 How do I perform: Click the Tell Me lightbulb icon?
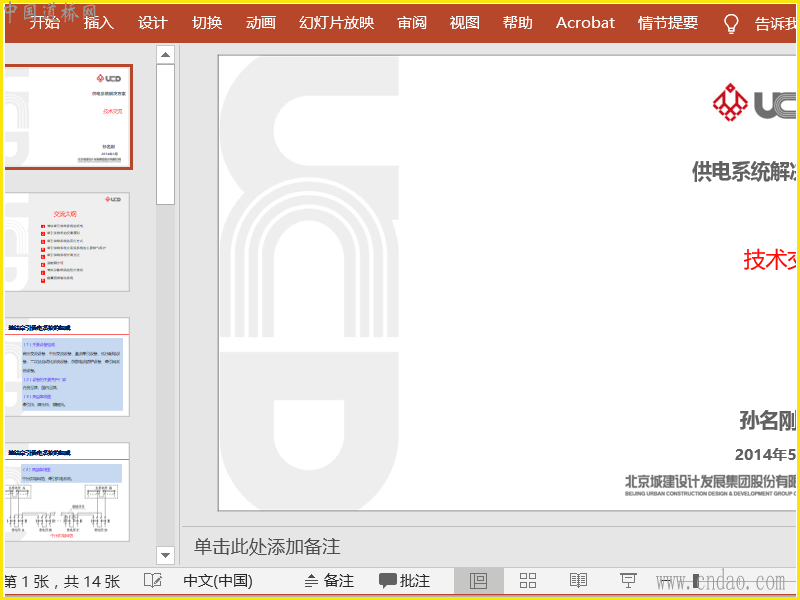(732, 23)
